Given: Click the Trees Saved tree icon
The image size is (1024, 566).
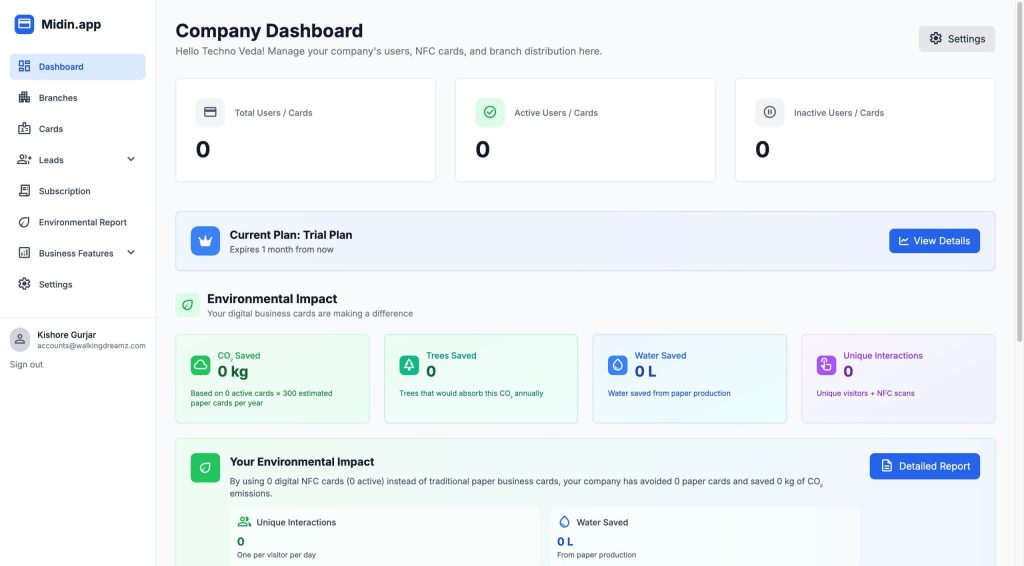Looking at the screenshot, I should click(x=409, y=366).
